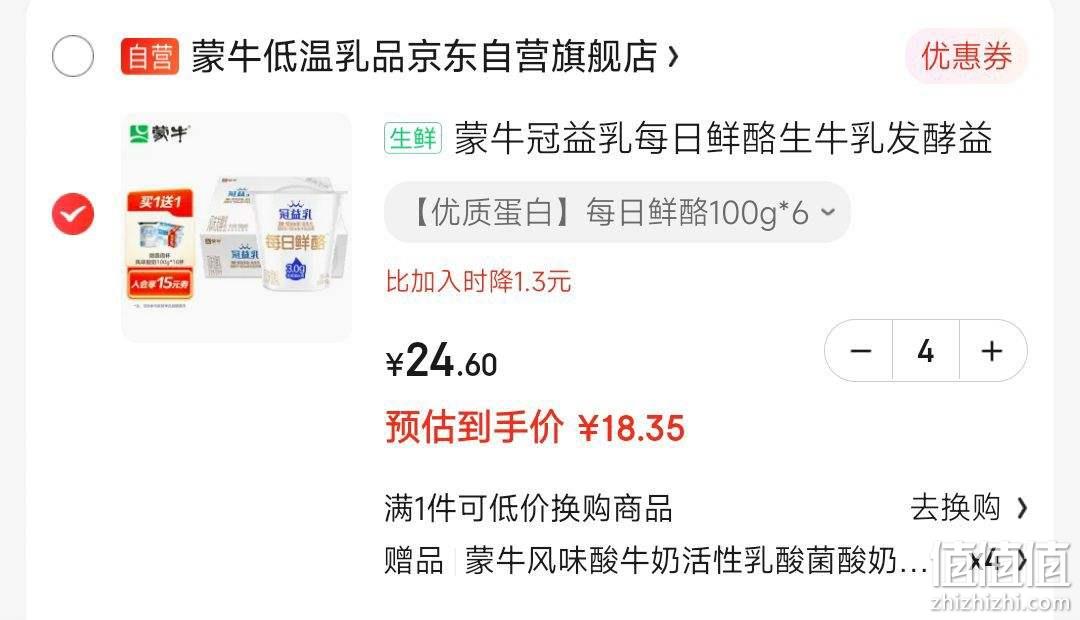Open product title 蒙牛冠益乳每日鲜酪
Image resolution: width=1080 pixels, height=620 pixels.
tap(723, 138)
